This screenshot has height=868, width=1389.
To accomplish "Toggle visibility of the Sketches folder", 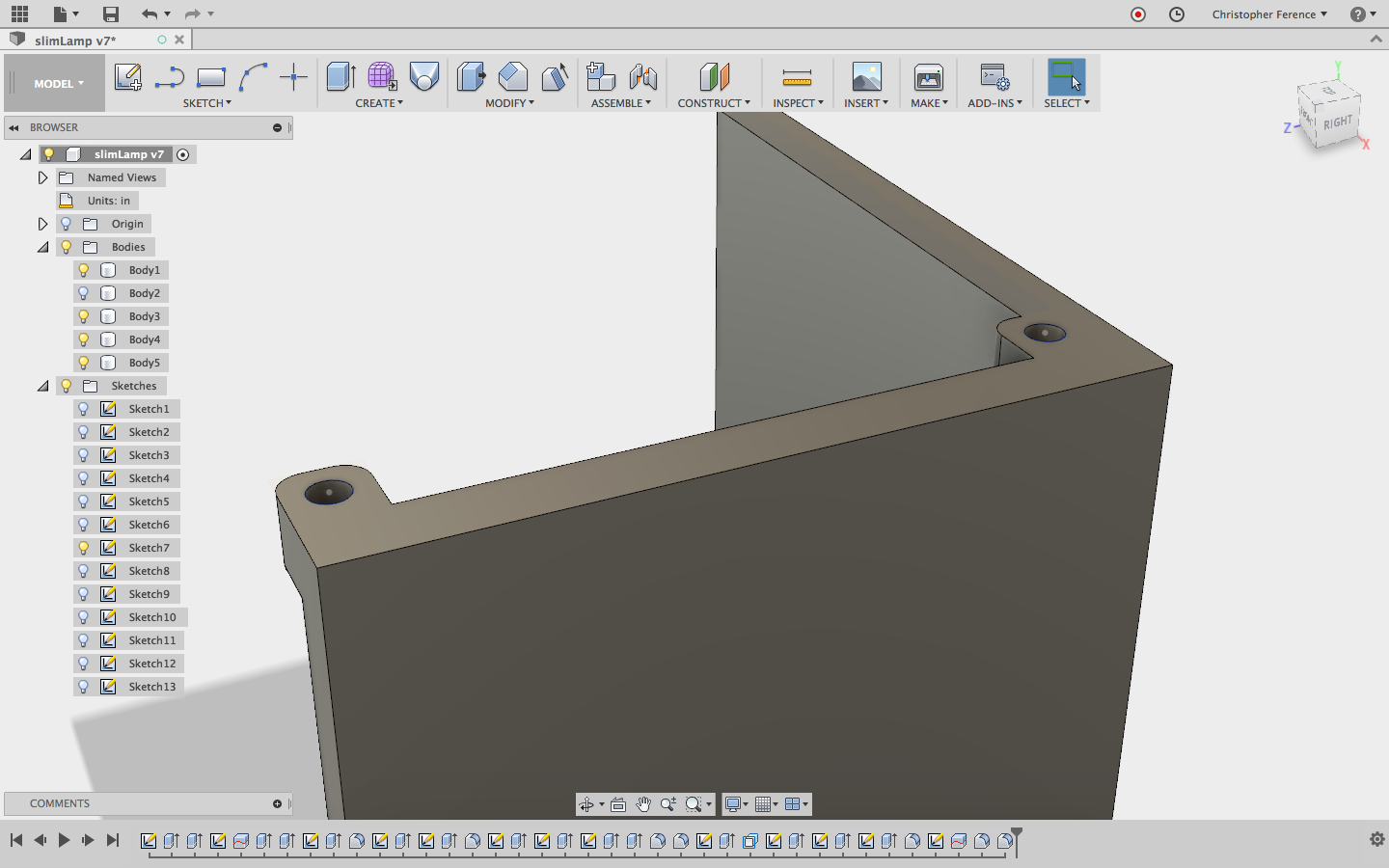I will (67, 386).
